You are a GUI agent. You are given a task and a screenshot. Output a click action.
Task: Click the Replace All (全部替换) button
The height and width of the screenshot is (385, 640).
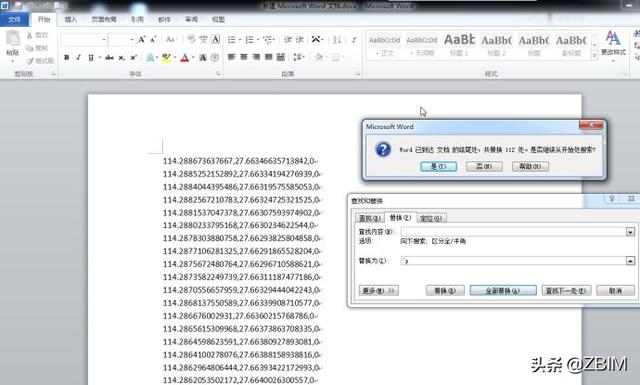point(503,291)
